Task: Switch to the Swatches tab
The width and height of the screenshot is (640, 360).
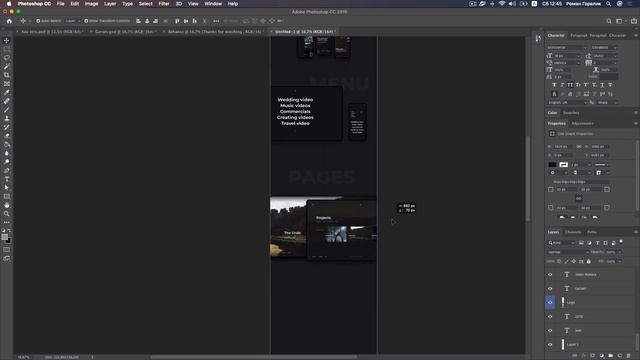Action: tap(571, 113)
